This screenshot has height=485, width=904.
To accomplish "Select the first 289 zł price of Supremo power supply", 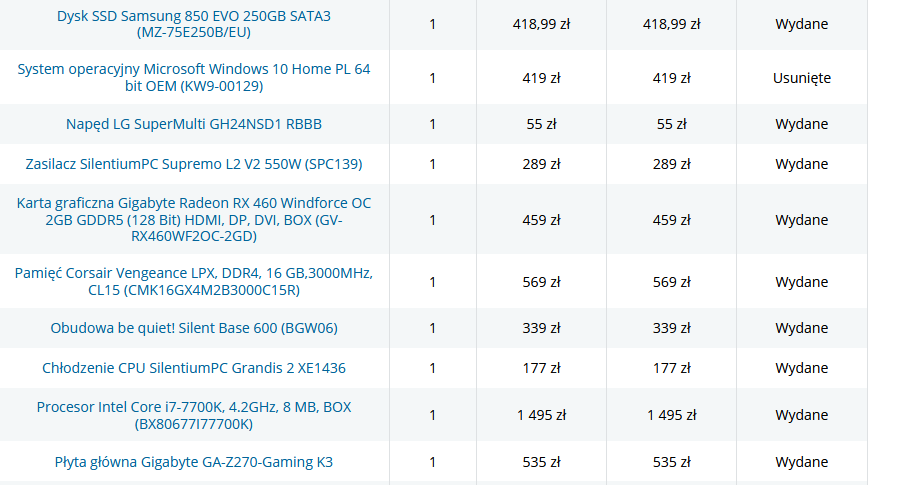I will coord(541,164).
